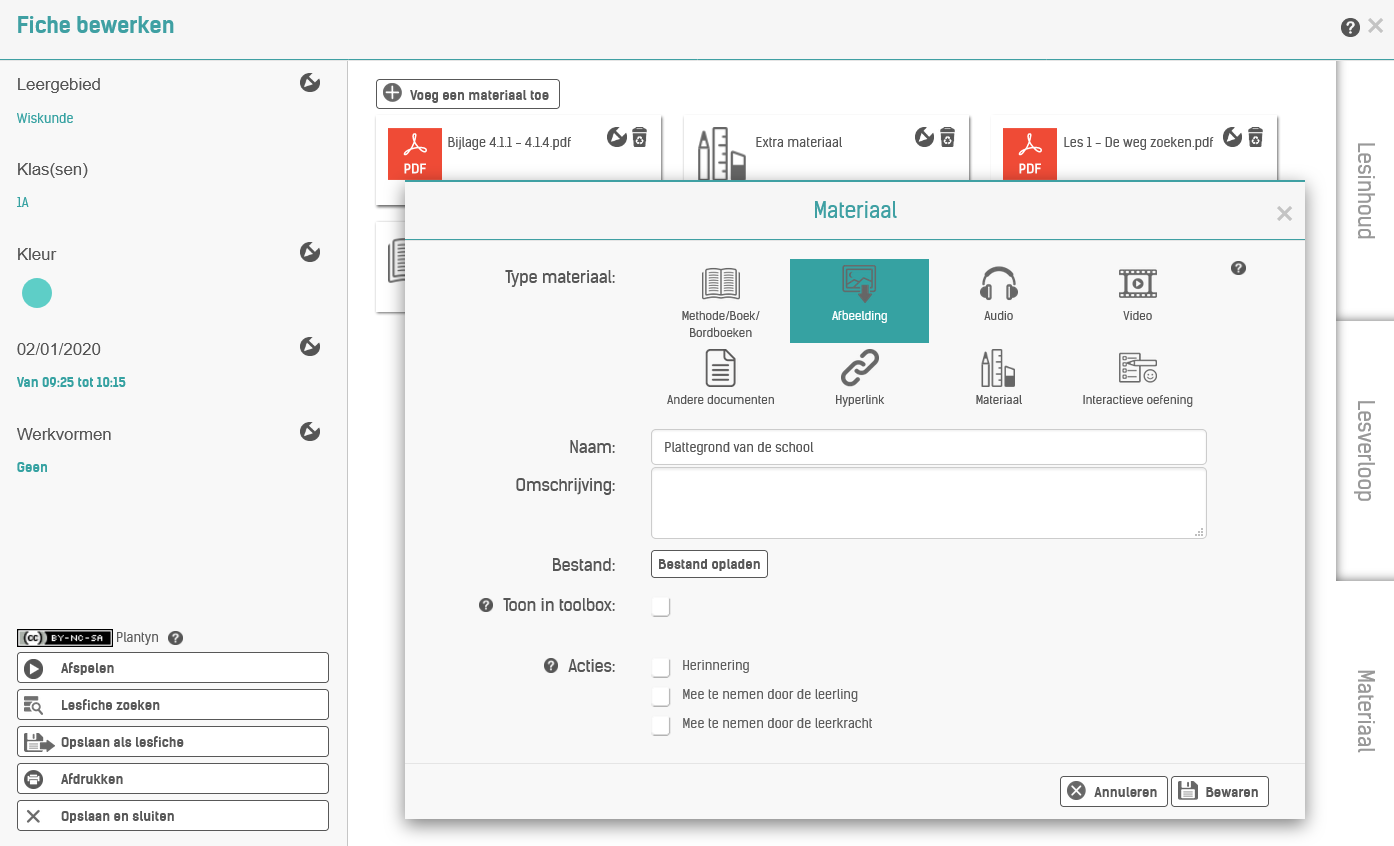Screen dimensions: 1394x846
Task: Open help icon beside Acties
Action: (550, 665)
